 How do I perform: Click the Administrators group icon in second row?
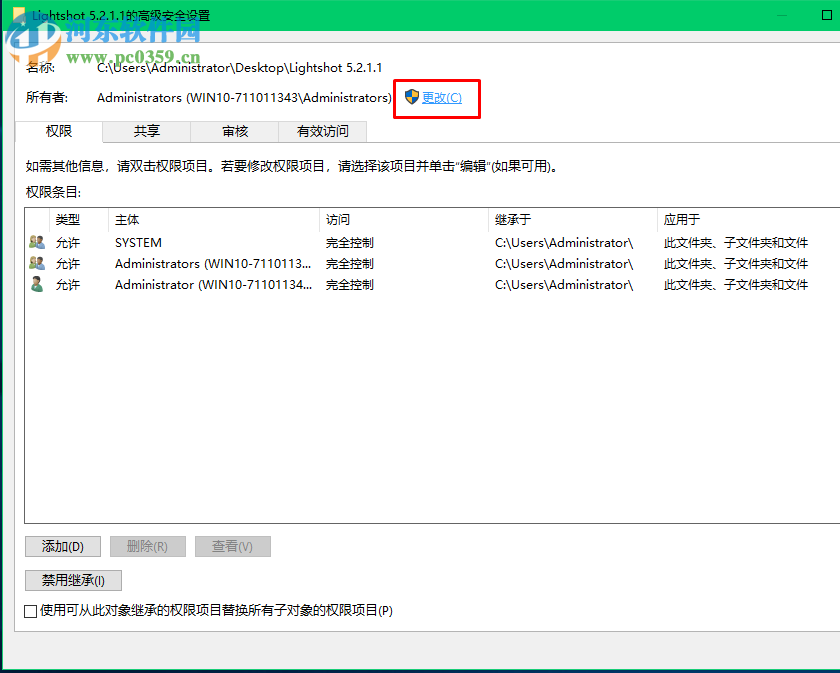(33, 263)
